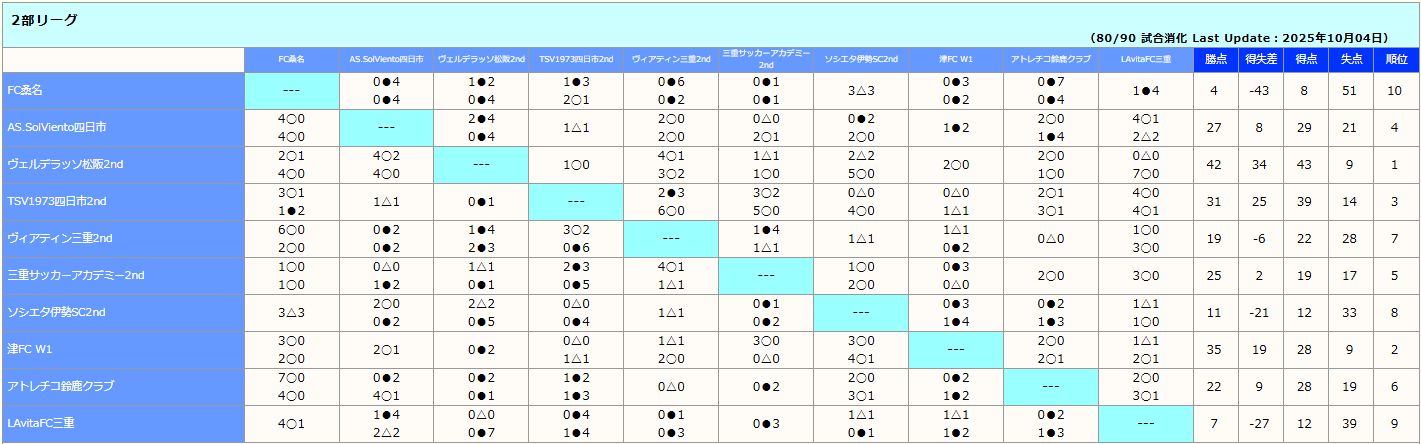Select the TSV1973四日市2nd row label
This screenshot has height=444, width=1421.
click(57, 201)
